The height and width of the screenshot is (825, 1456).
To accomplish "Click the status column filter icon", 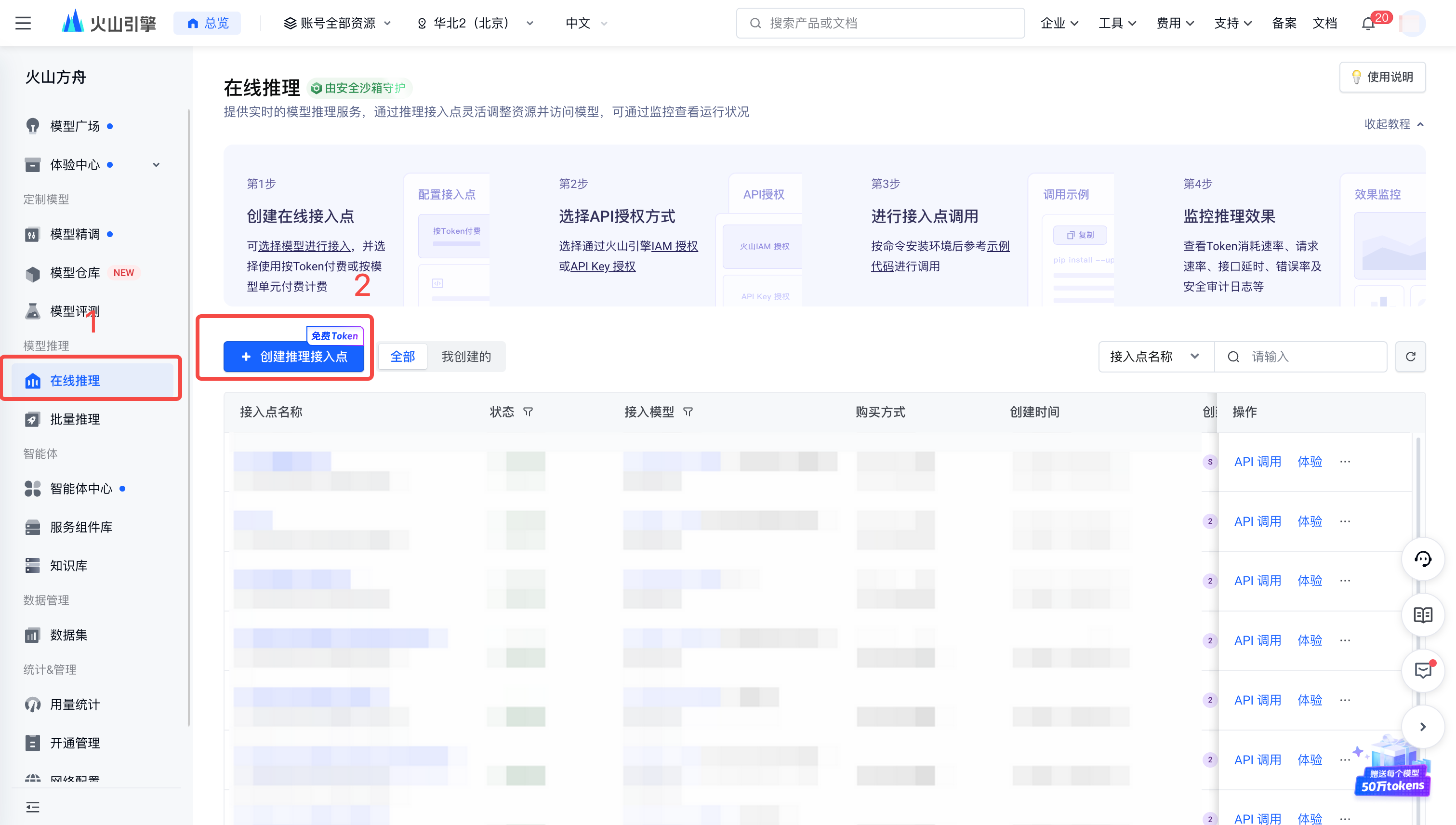I will 528,412.
